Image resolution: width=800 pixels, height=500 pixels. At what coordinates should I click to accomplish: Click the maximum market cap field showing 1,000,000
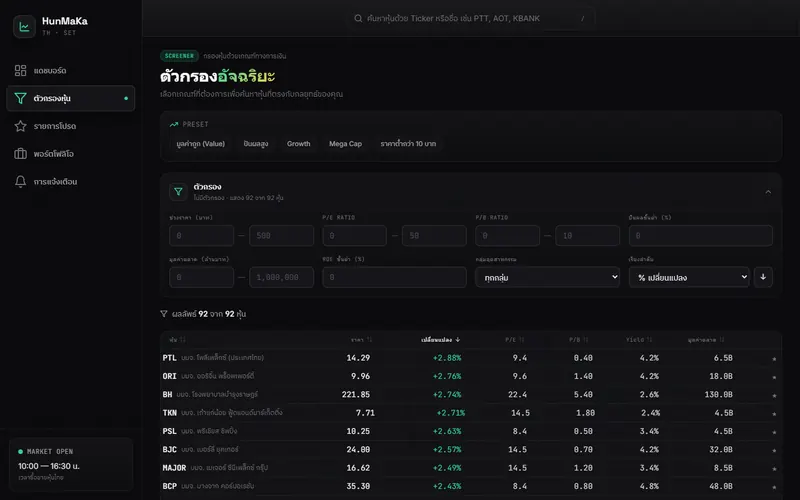281,277
